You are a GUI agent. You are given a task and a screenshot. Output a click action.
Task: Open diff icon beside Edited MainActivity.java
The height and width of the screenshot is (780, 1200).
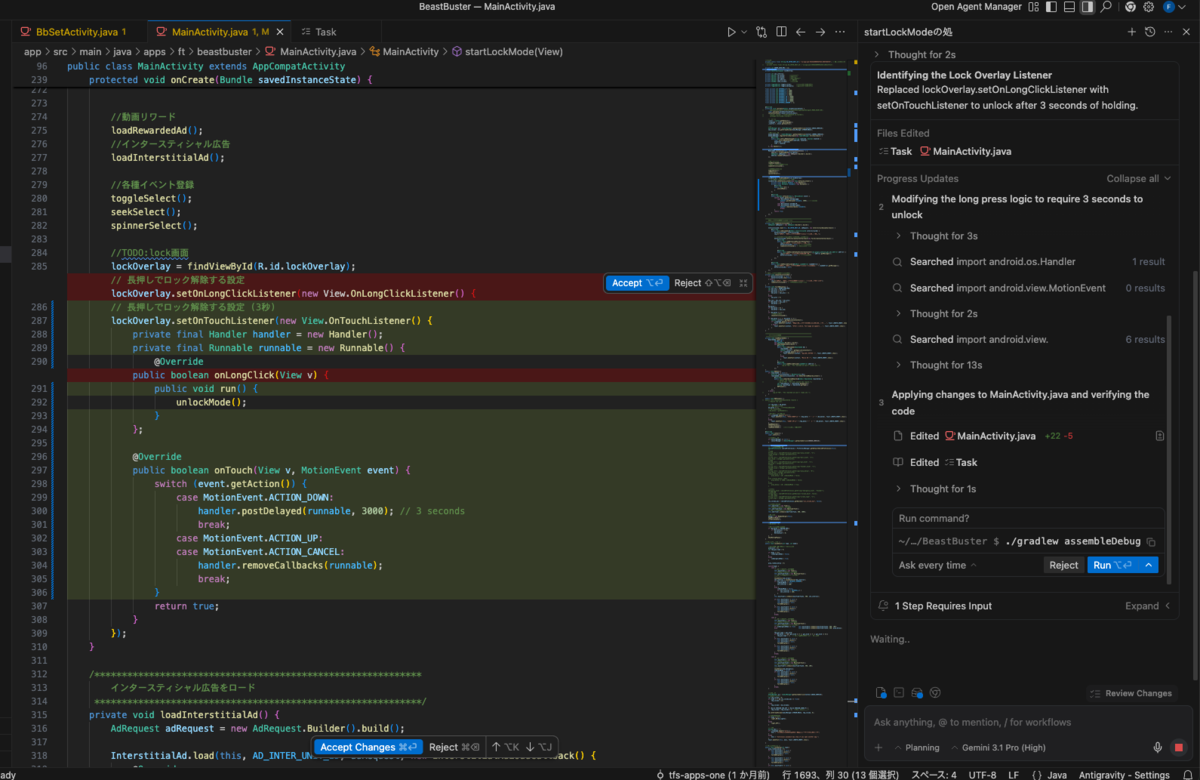(1159, 436)
